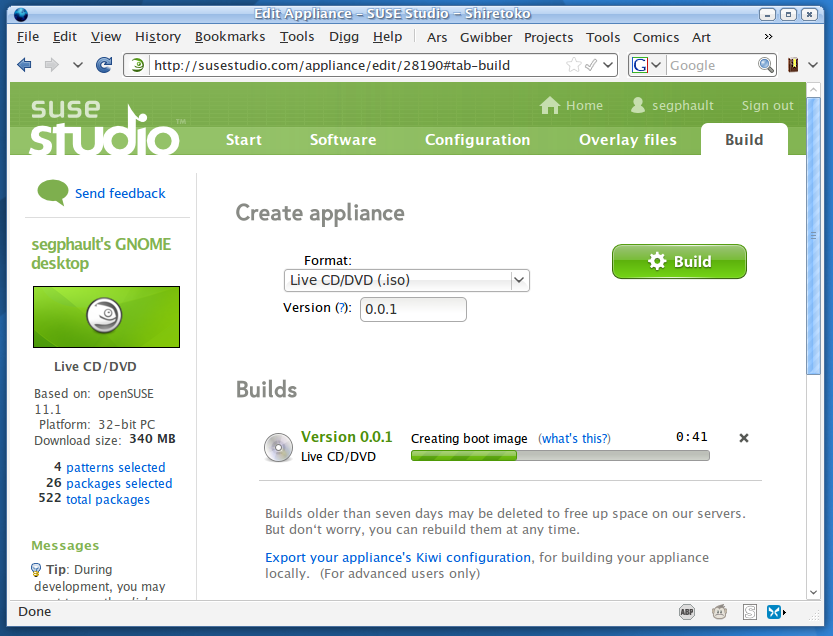Click the build progress bar

560,455
